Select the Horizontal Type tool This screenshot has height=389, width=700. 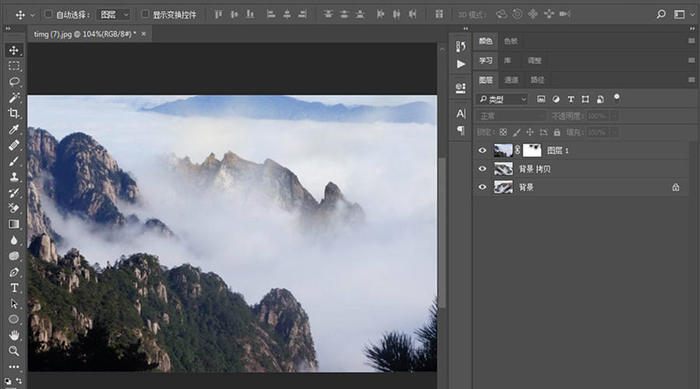pos(14,288)
